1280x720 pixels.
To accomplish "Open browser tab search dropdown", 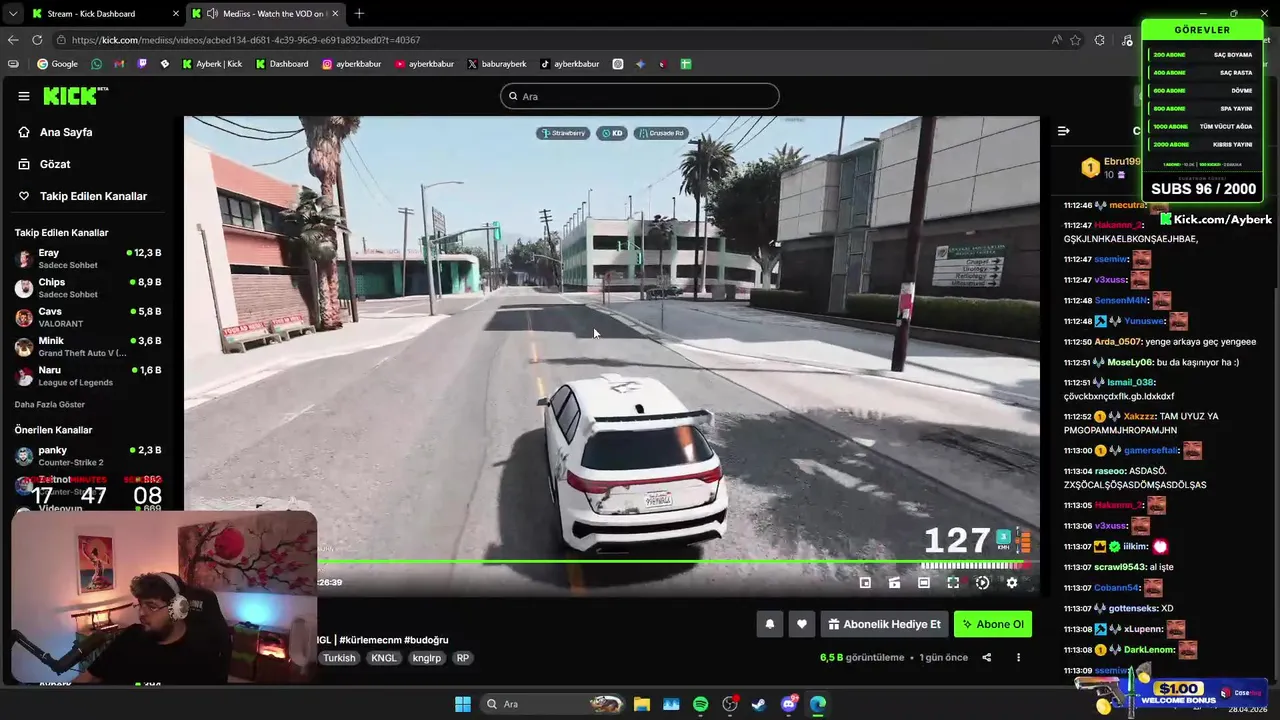I will click(13, 13).
